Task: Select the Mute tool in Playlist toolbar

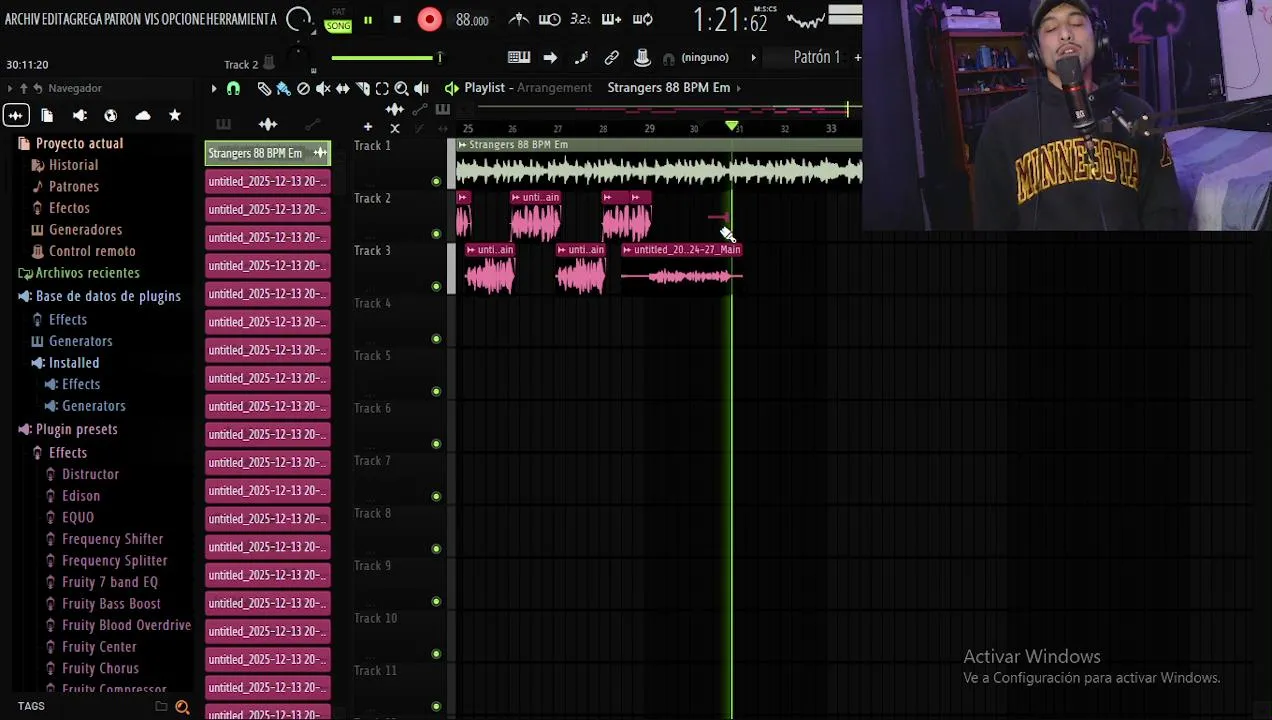Action: pyautogui.click(x=323, y=88)
